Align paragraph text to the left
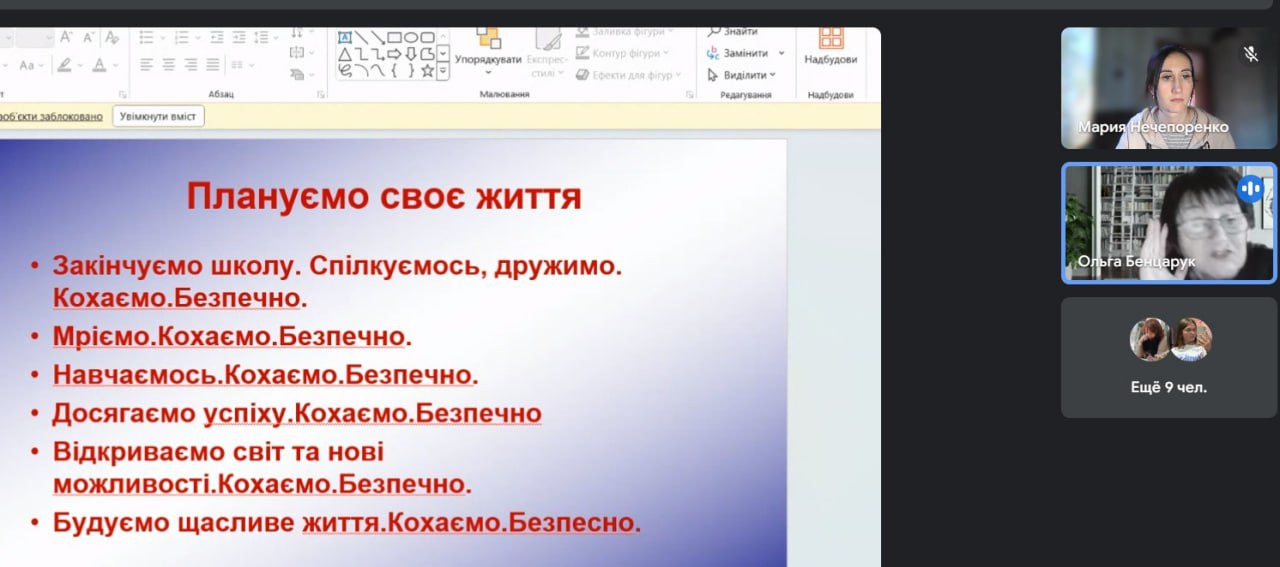 click(147, 64)
